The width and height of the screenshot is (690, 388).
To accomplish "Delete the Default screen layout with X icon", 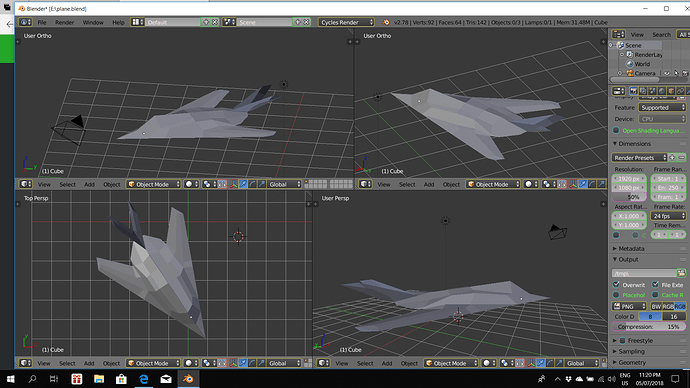I will [x=215, y=22].
